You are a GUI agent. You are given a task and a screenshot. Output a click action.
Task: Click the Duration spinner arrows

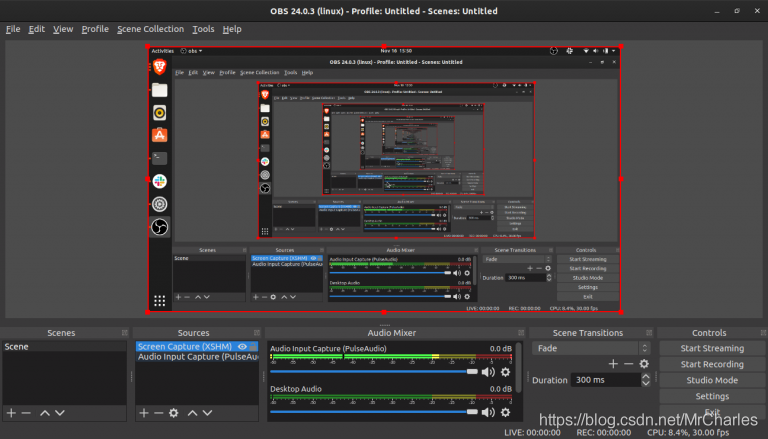coord(646,380)
